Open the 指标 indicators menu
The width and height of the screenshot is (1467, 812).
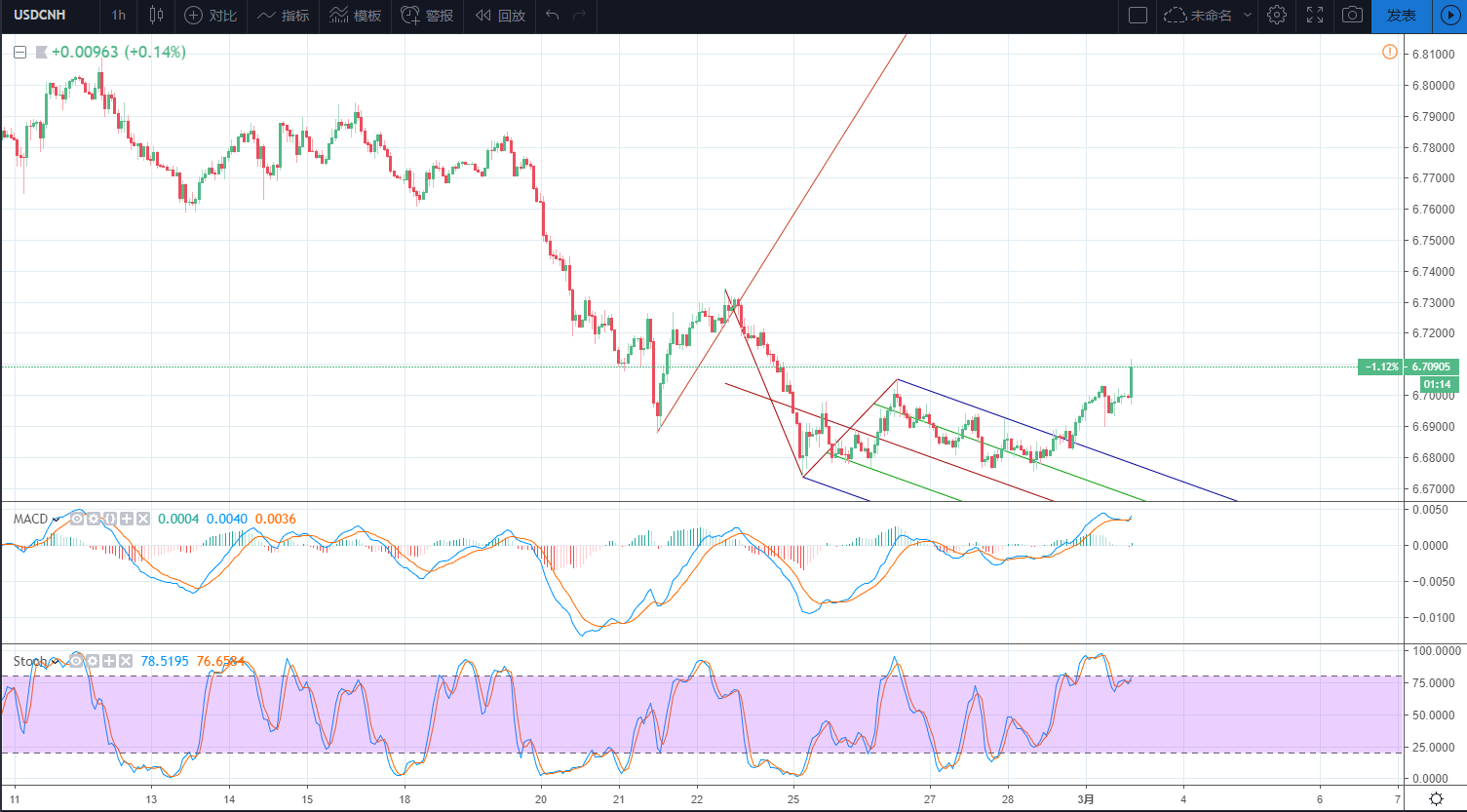point(284,16)
